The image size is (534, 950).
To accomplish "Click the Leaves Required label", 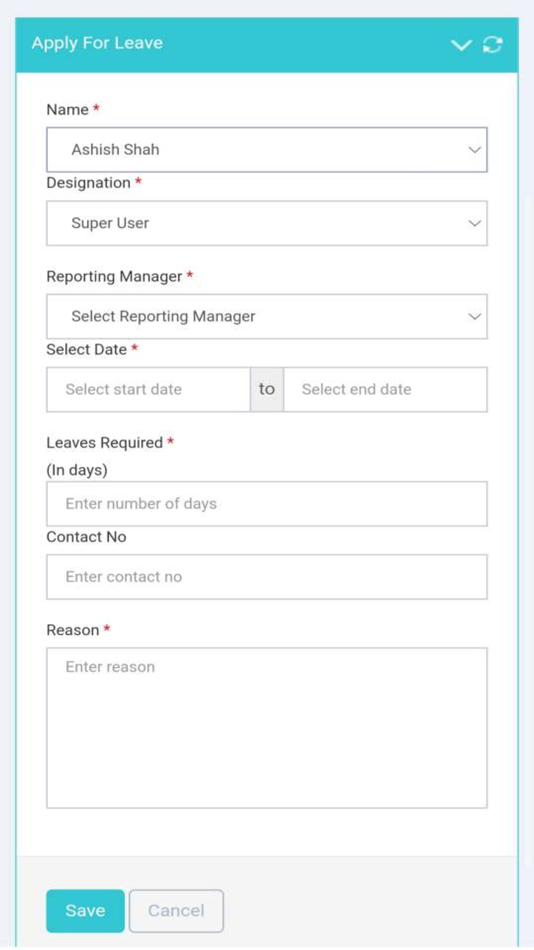I will click(x=105, y=443).
